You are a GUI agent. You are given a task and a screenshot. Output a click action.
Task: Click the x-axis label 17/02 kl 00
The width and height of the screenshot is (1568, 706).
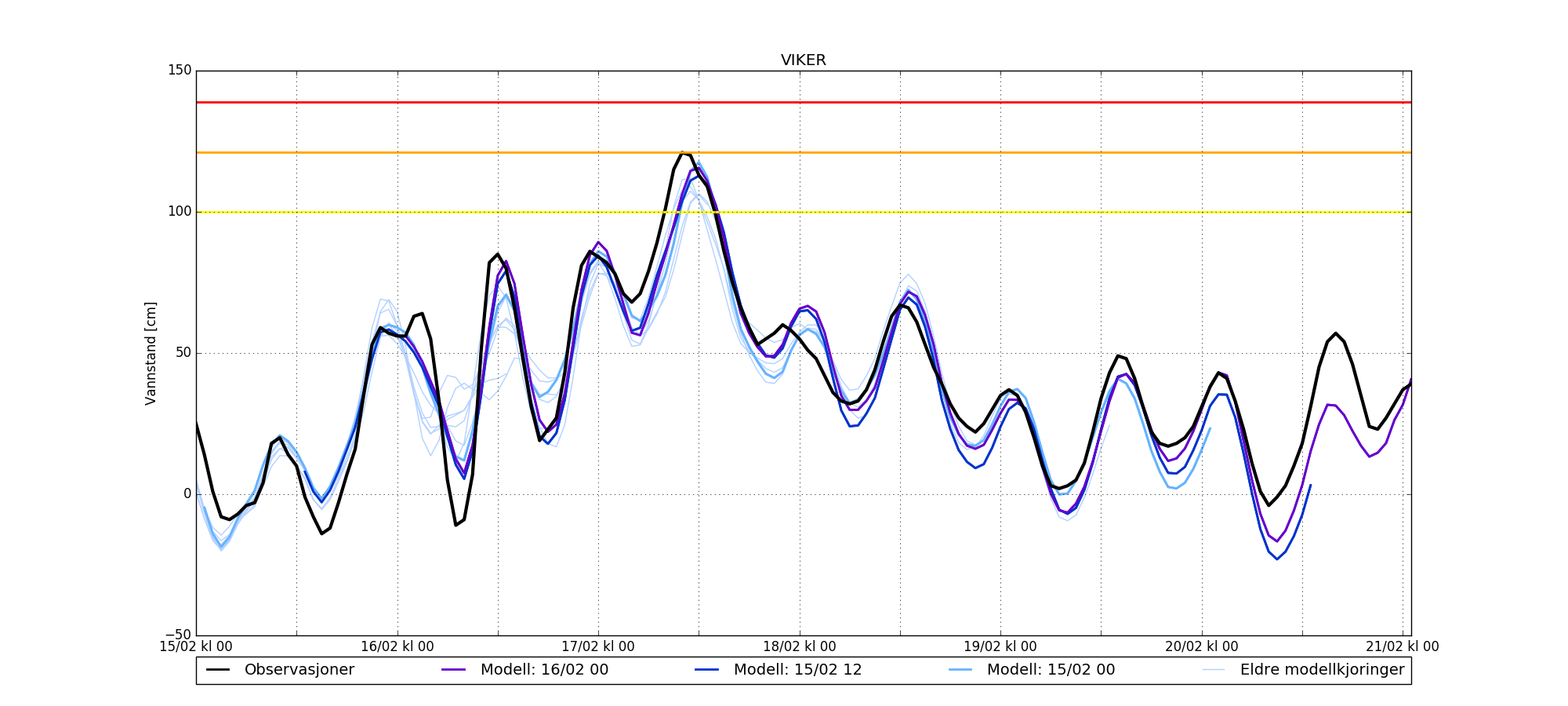598,646
